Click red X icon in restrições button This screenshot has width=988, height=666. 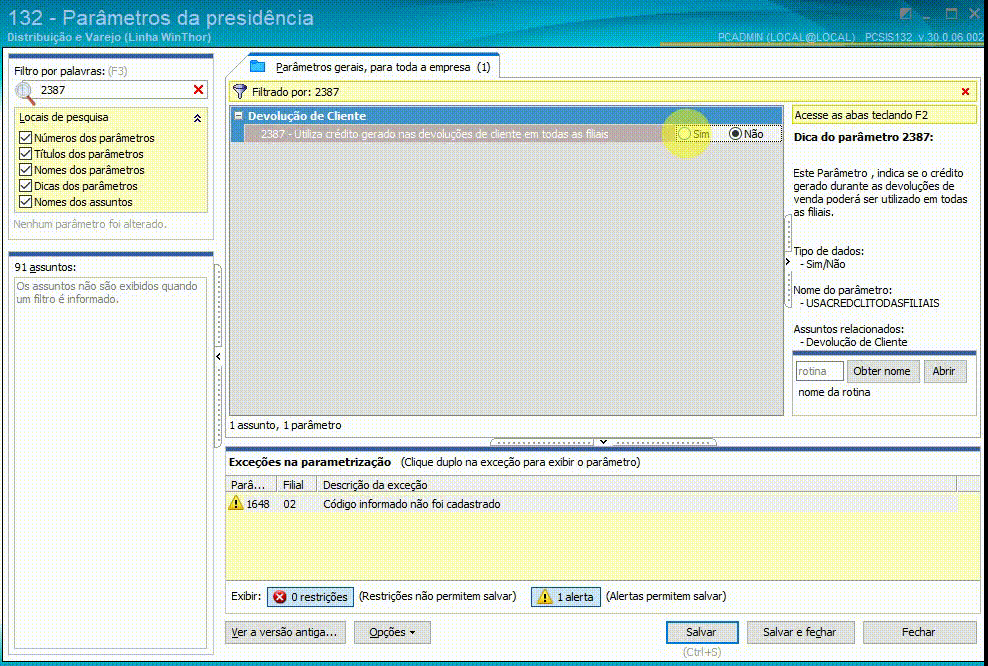[280, 597]
